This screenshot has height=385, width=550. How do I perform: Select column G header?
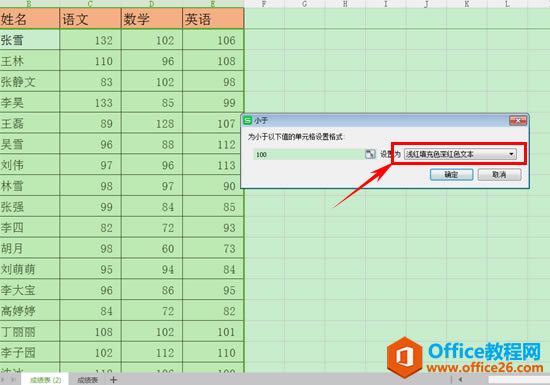point(304,4)
